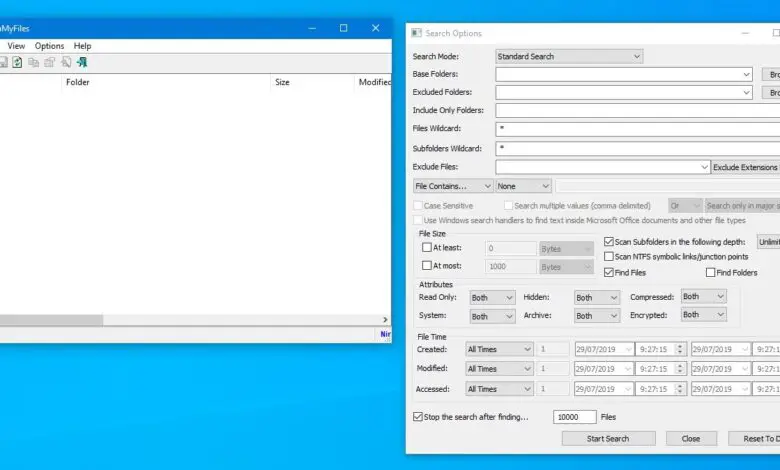Click the Case Sensitive checkbox
The height and width of the screenshot is (470, 780).
(418, 205)
